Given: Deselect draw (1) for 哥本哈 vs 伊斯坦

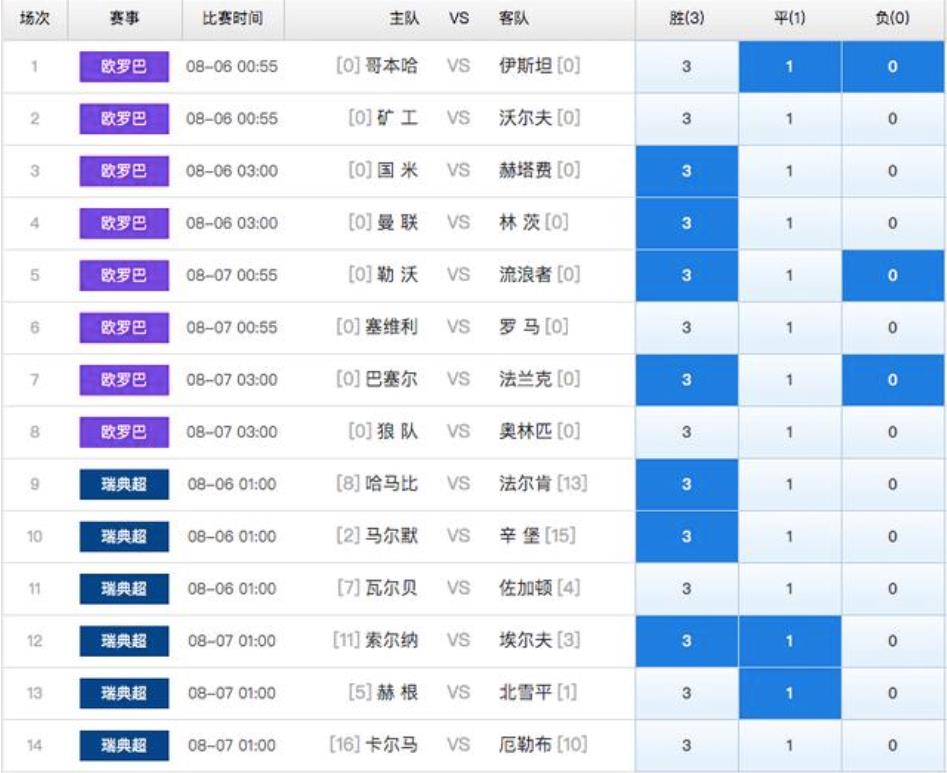Looking at the screenshot, I should (x=789, y=66).
